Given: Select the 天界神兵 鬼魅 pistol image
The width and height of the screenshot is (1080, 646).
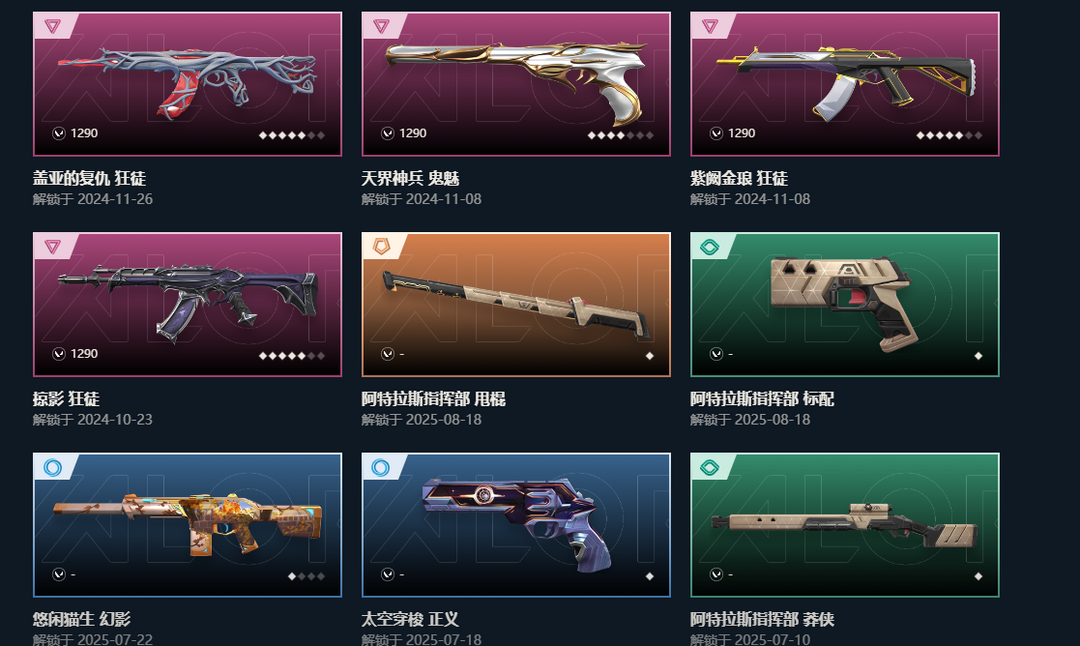Looking at the screenshot, I should click(x=516, y=81).
